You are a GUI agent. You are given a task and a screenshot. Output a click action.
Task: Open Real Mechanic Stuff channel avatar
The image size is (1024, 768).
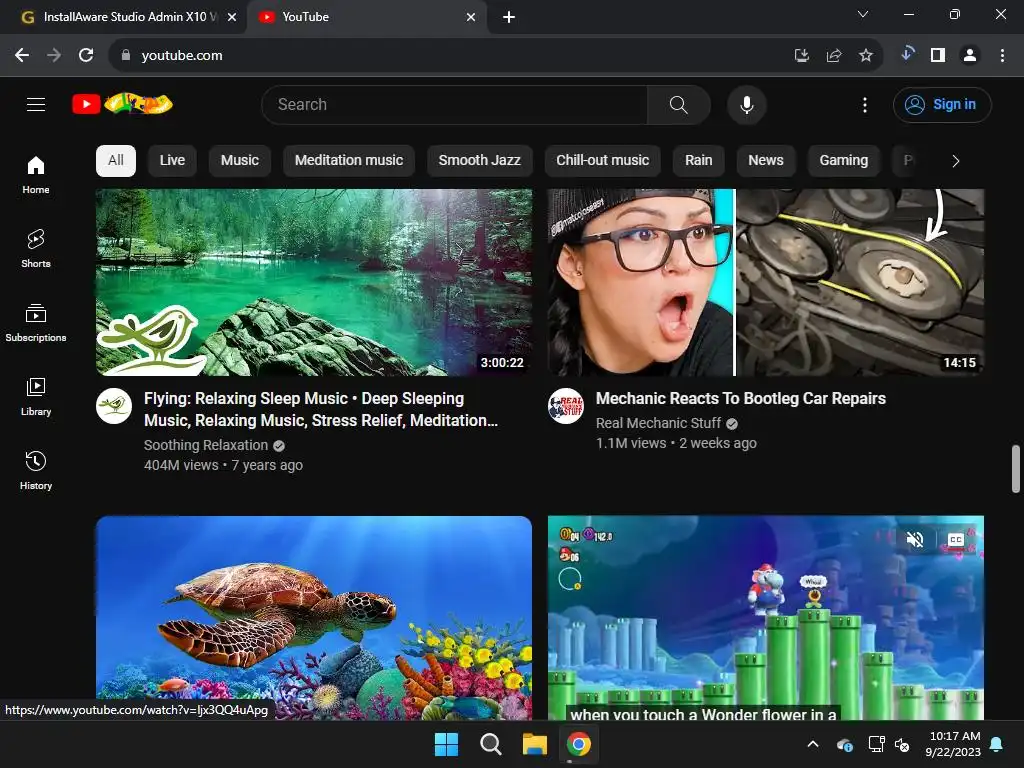click(x=566, y=406)
